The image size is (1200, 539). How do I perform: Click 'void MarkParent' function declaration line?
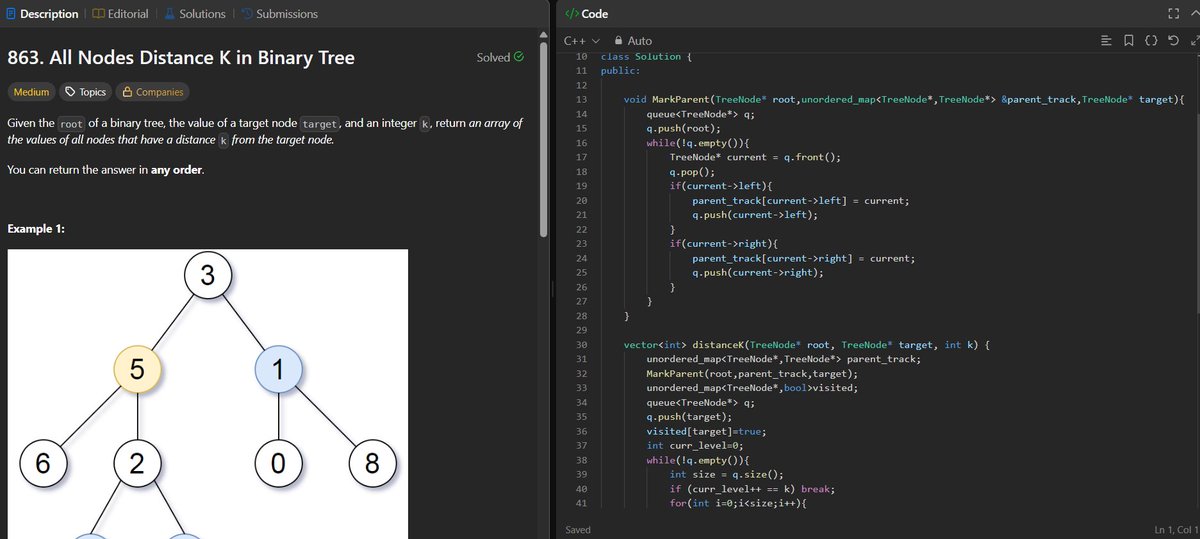(904, 100)
